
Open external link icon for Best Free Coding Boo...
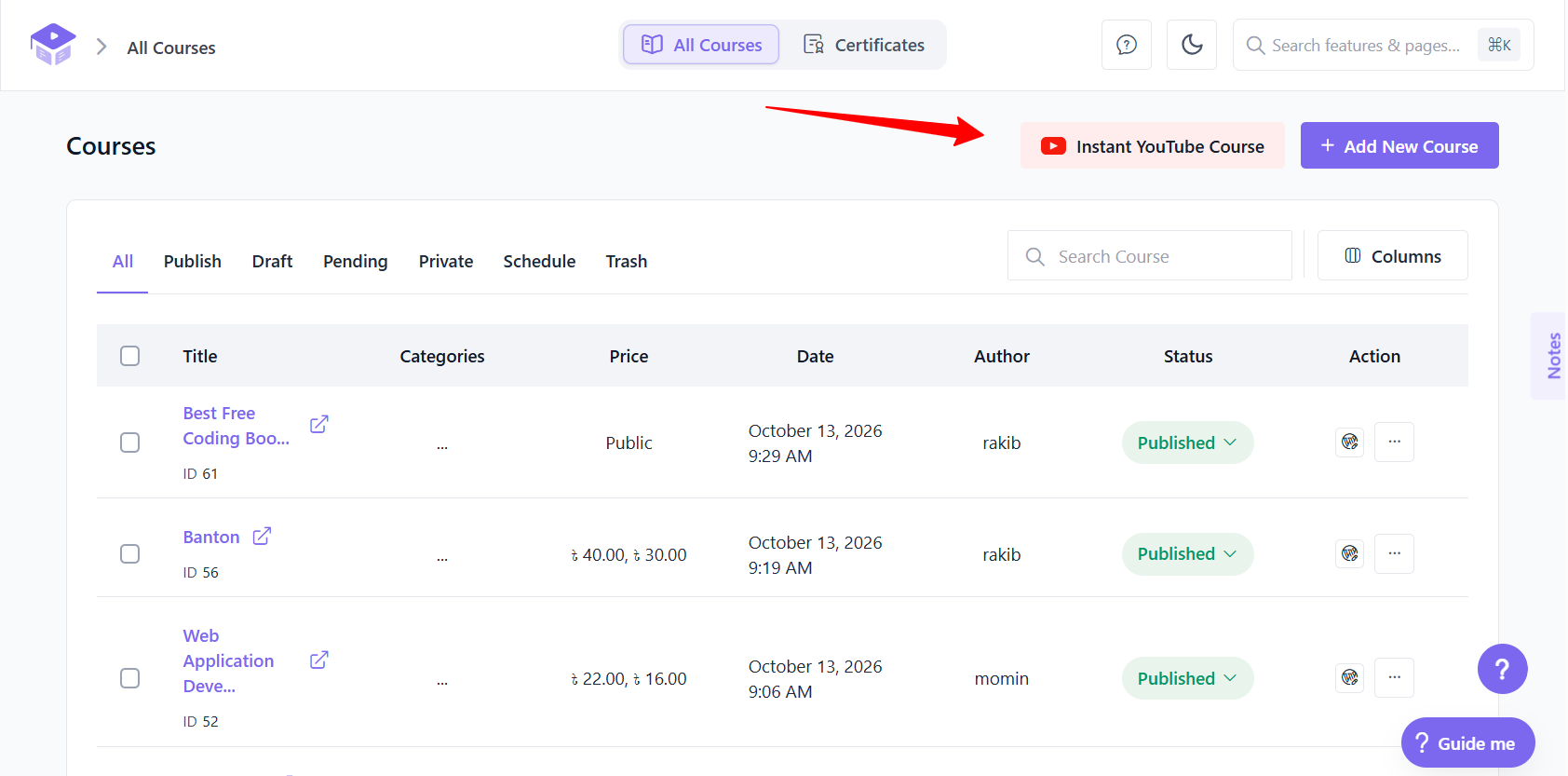(x=319, y=424)
